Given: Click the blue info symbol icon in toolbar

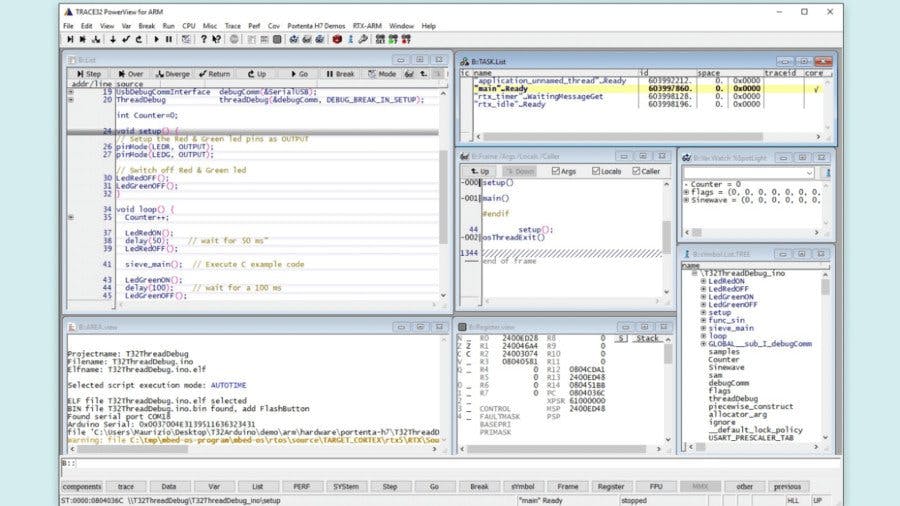Looking at the screenshot, I should tap(350, 40).
